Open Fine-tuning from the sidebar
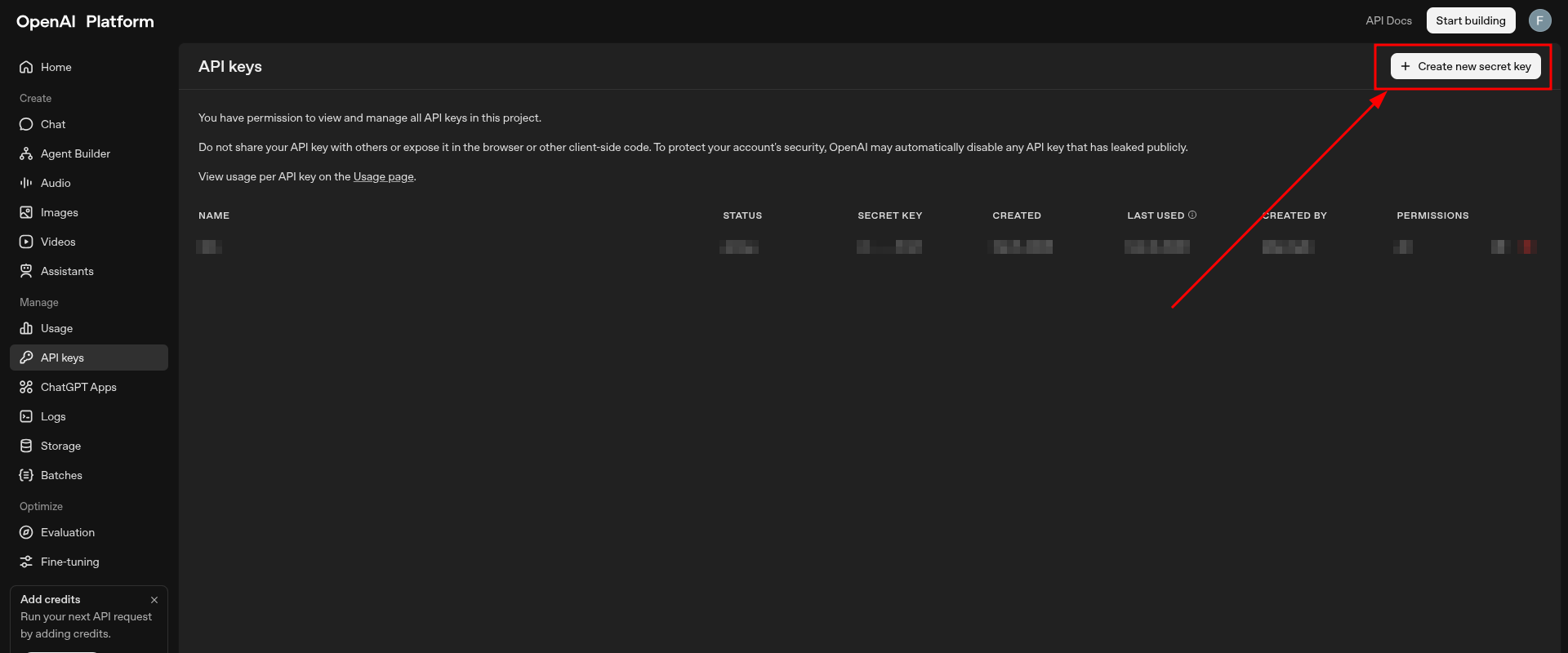Viewport: 1568px width, 653px height. click(x=69, y=562)
